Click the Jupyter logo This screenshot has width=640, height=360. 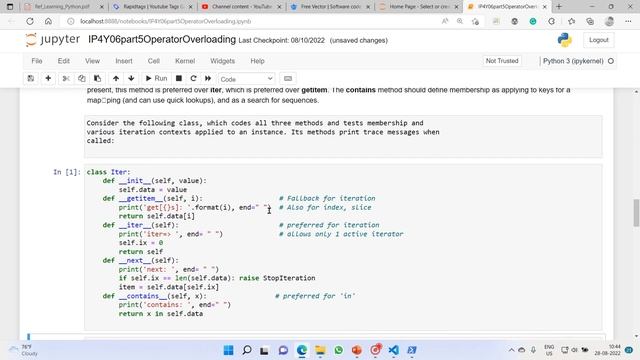tap(53, 40)
